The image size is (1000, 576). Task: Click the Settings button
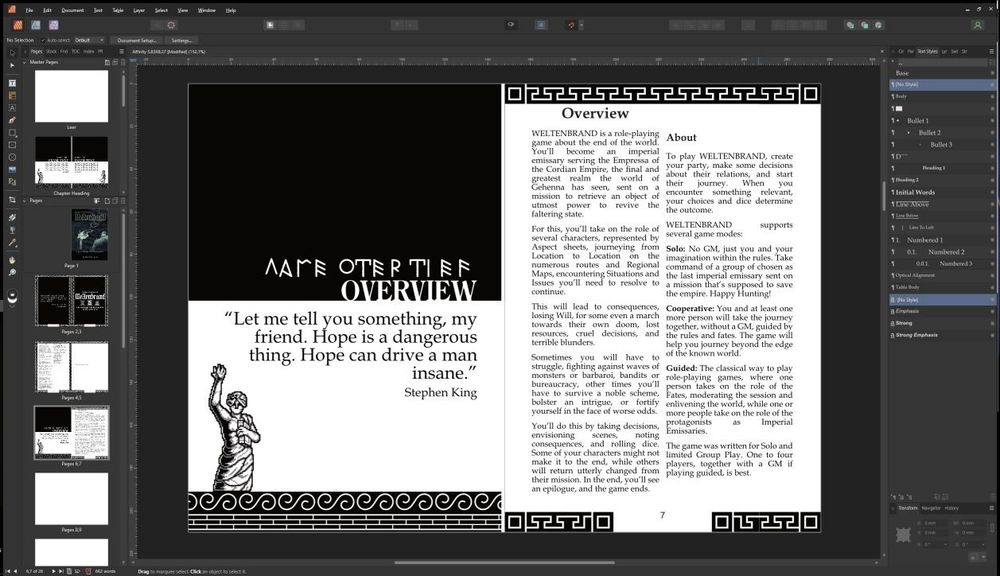(x=183, y=40)
